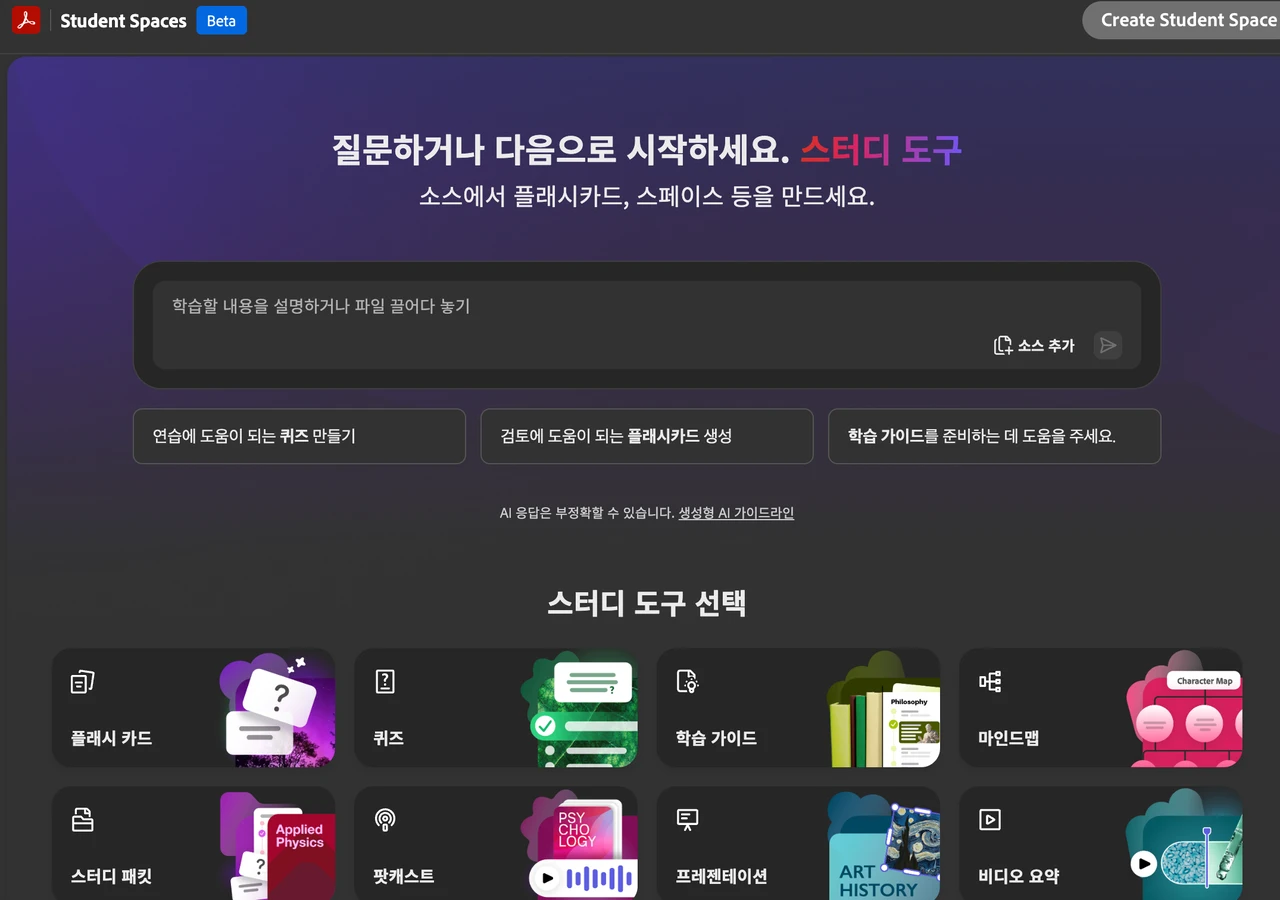Open the 생성형 AI 가이드라인 link
This screenshot has width=1280, height=900.
(x=736, y=513)
